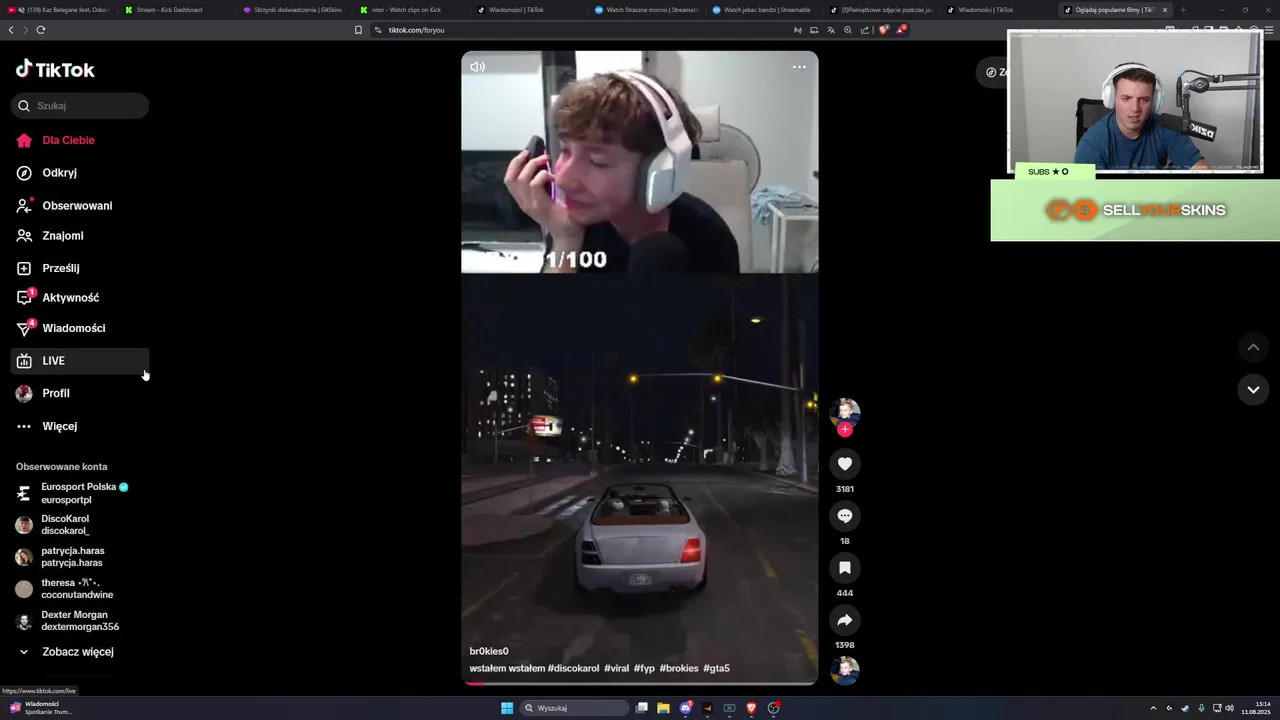Switch to Watch jebac bandzi Streamable tab
The height and width of the screenshot is (720, 1280).
(x=762, y=10)
